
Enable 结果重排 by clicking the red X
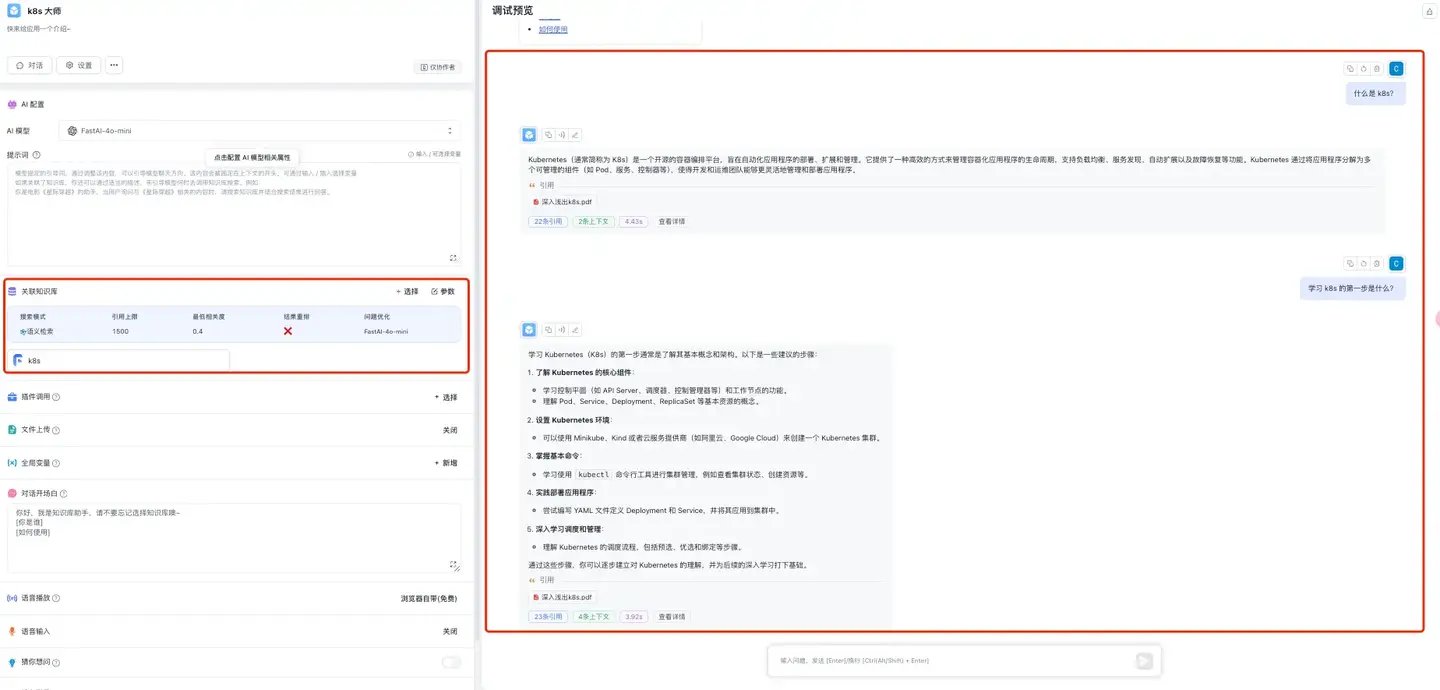tap(288, 330)
